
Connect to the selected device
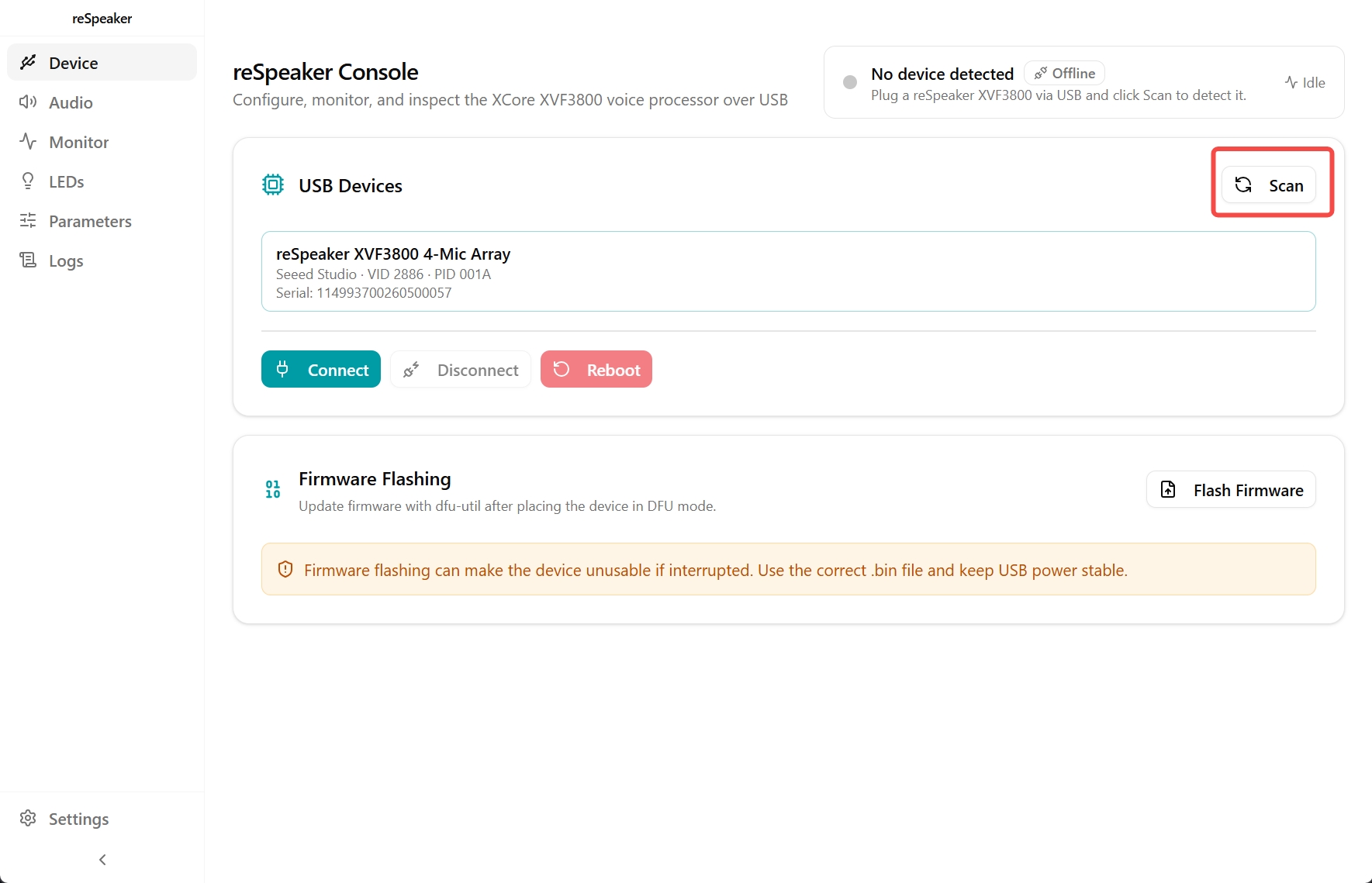click(x=321, y=370)
